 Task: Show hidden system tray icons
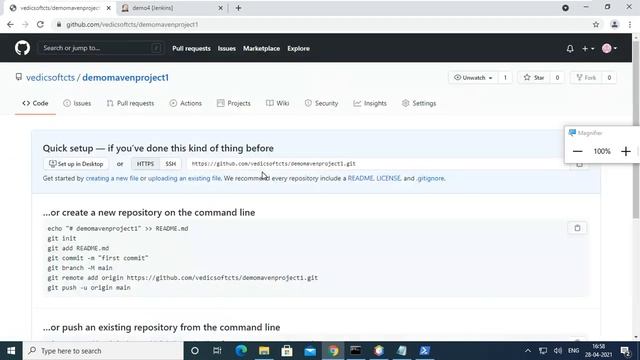point(528,351)
